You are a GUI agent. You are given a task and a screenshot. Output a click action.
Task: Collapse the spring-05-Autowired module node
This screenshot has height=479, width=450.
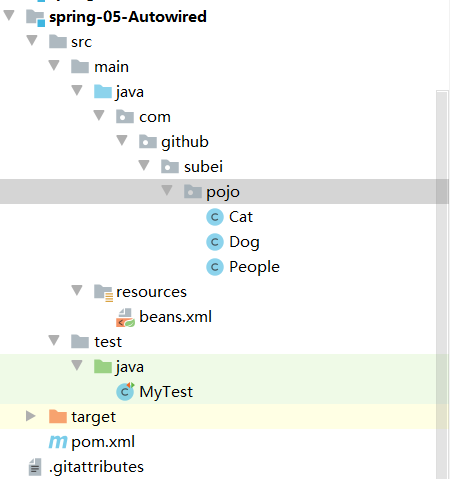(x=9, y=15)
